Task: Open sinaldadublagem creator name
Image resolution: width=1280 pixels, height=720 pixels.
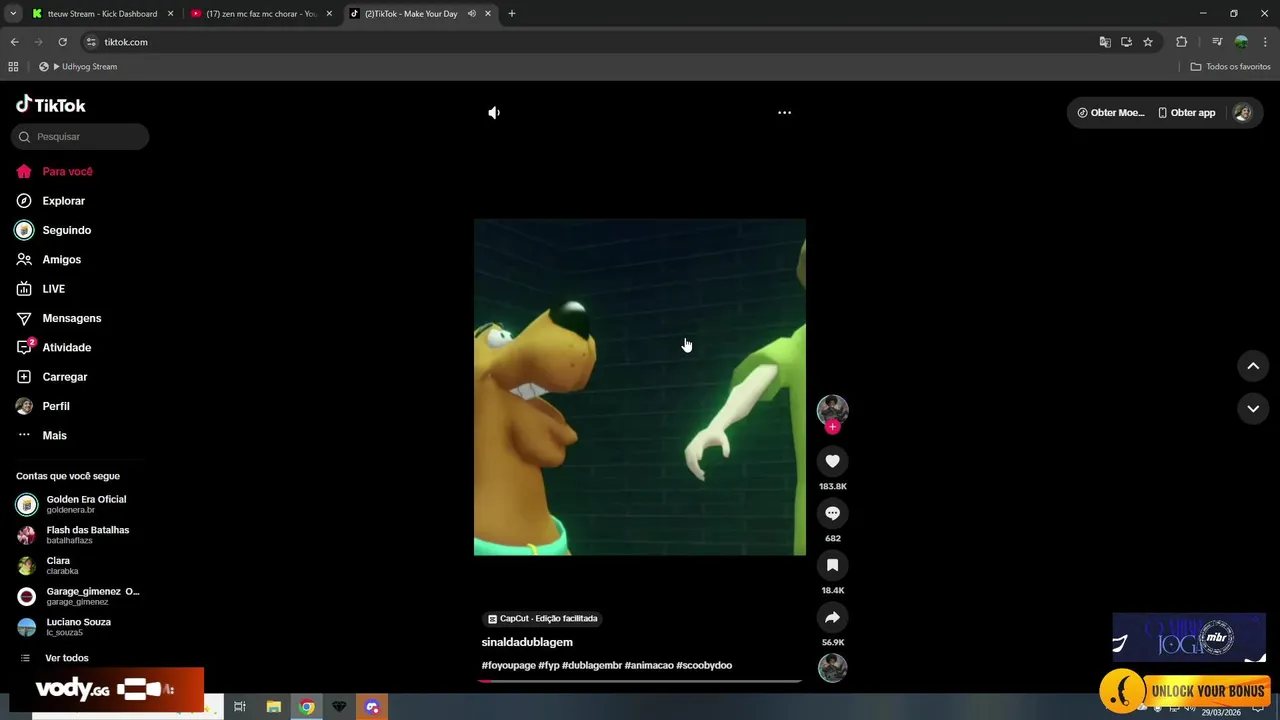Action: click(527, 642)
